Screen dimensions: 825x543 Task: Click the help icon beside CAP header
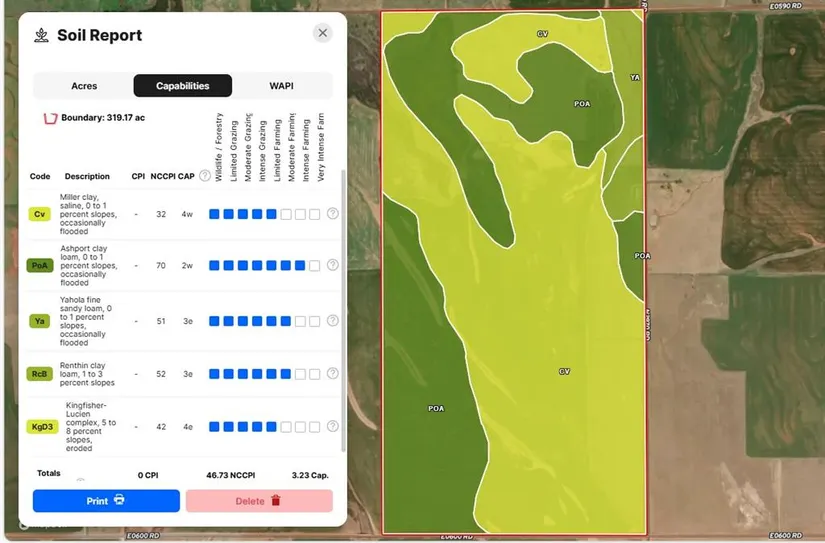[x=205, y=176]
